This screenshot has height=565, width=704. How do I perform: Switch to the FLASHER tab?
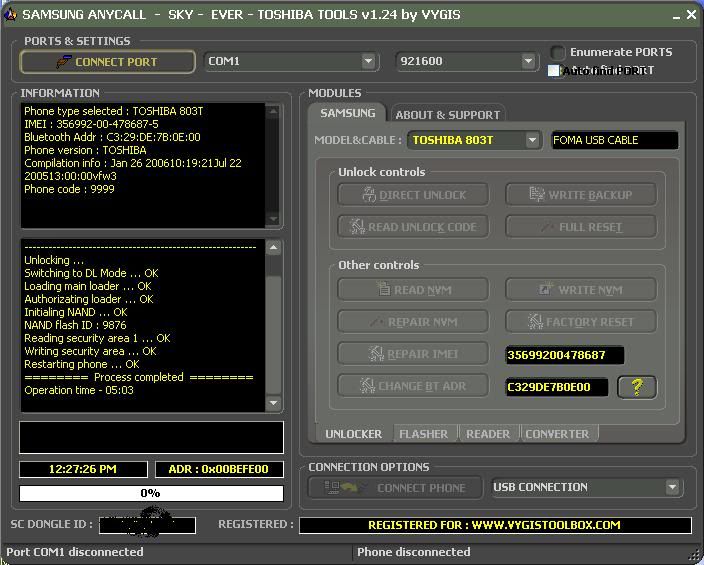423,434
